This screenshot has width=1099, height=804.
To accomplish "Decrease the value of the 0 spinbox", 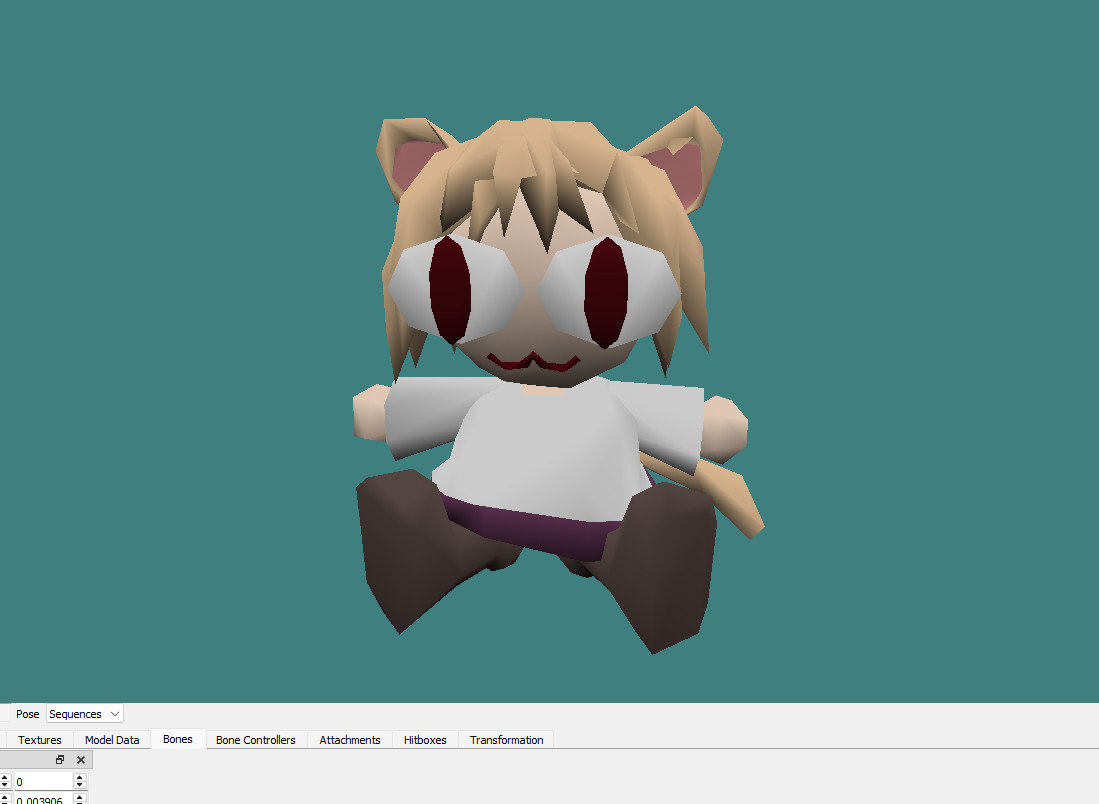I will (x=80, y=785).
